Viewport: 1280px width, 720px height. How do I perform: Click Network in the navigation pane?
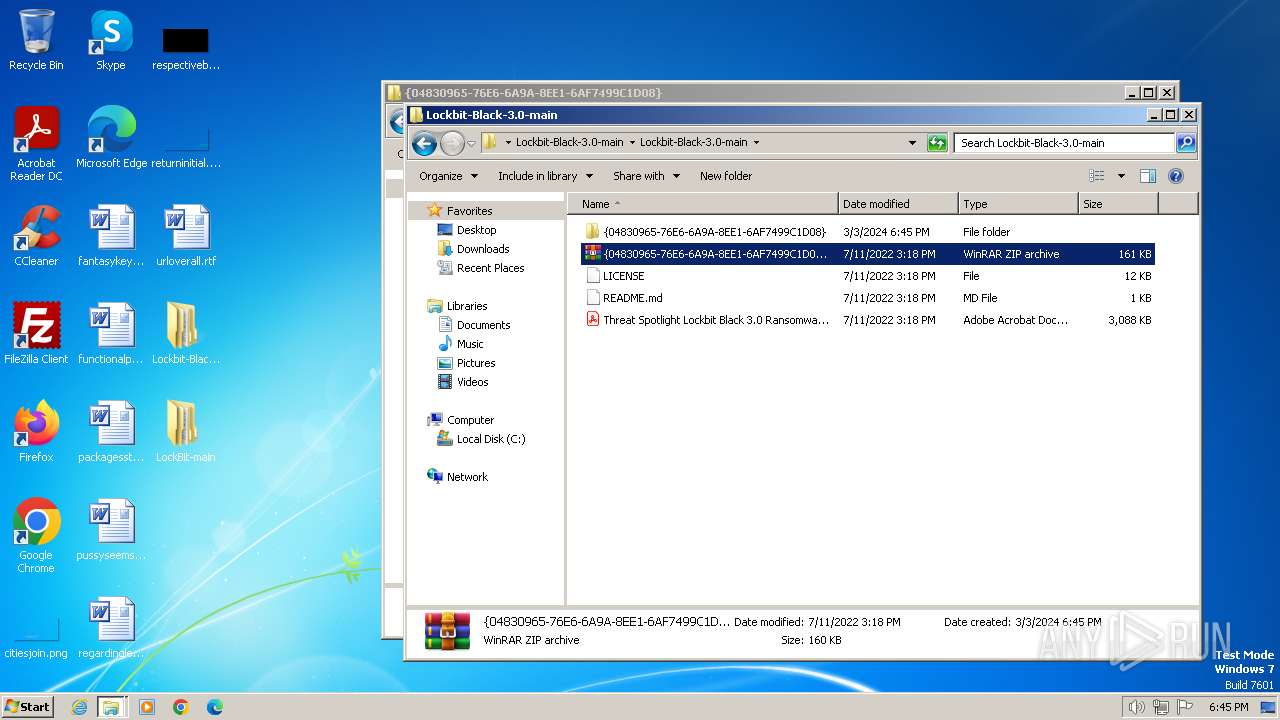point(467,477)
